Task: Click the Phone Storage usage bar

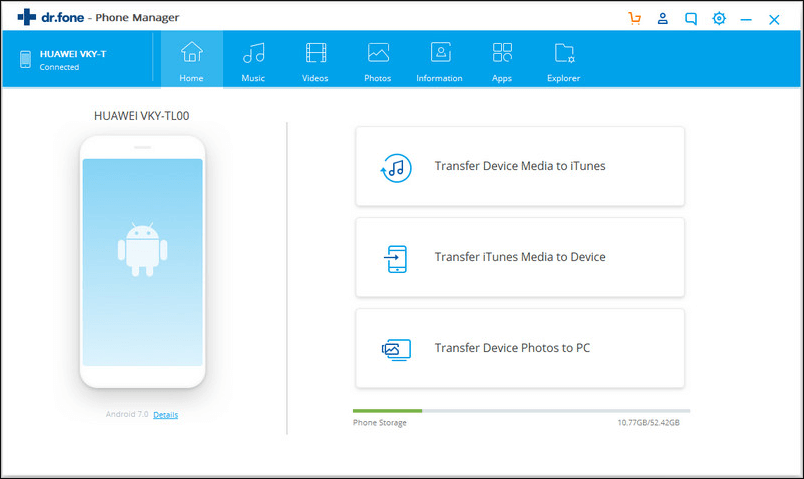Action: [521, 410]
